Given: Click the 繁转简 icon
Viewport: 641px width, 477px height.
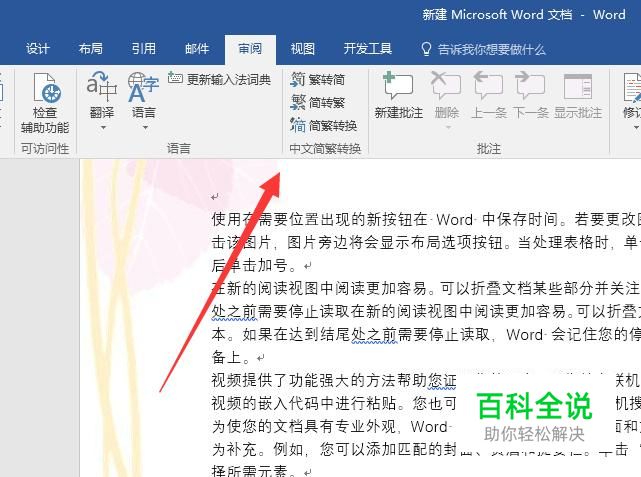Looking at the screenshot, I should 298,79.
